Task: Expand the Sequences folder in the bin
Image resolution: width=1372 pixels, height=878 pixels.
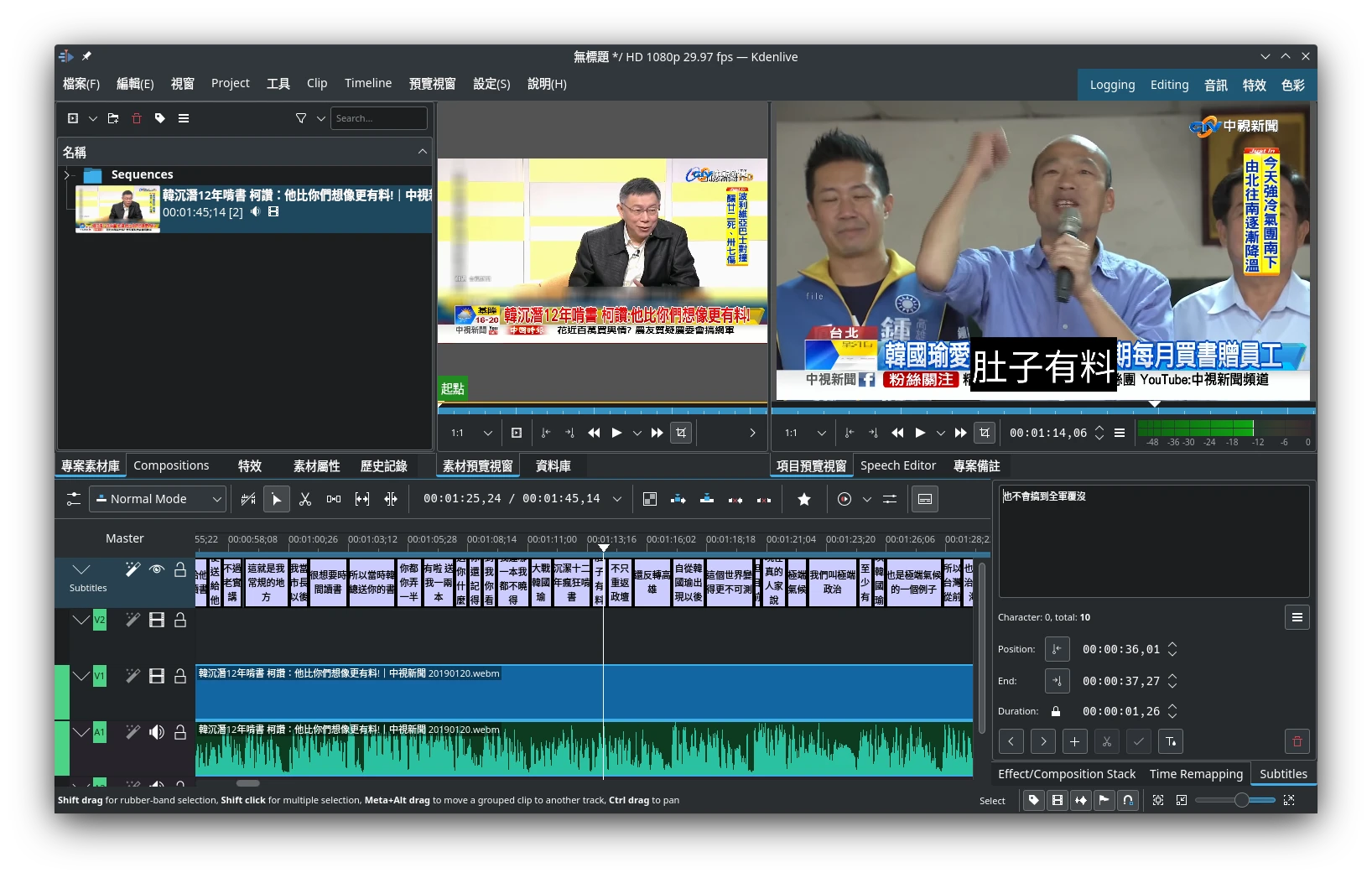Action: pyautogui.click(x=67, y=174)
